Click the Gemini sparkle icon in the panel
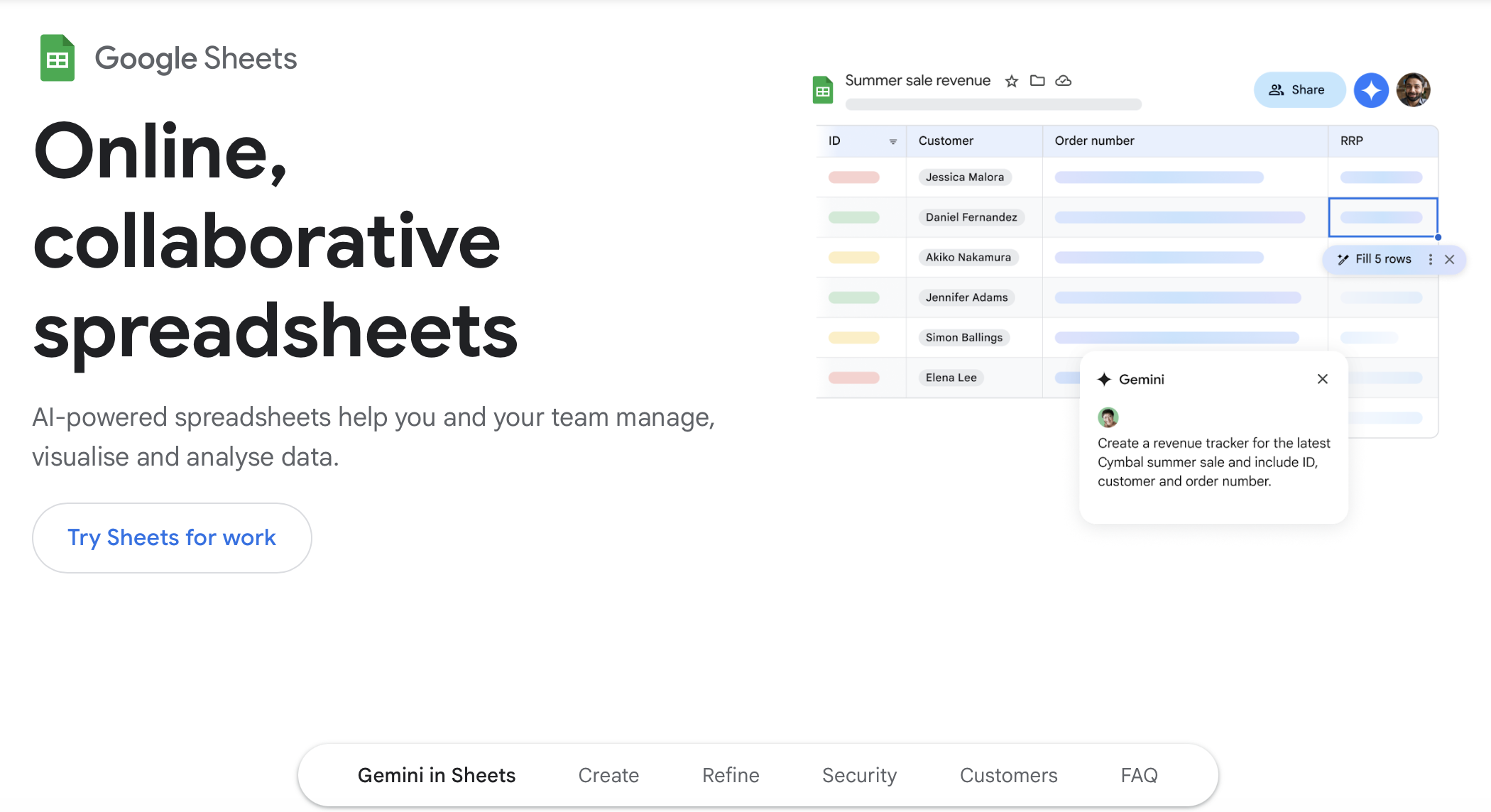 tap(1104, 379)
